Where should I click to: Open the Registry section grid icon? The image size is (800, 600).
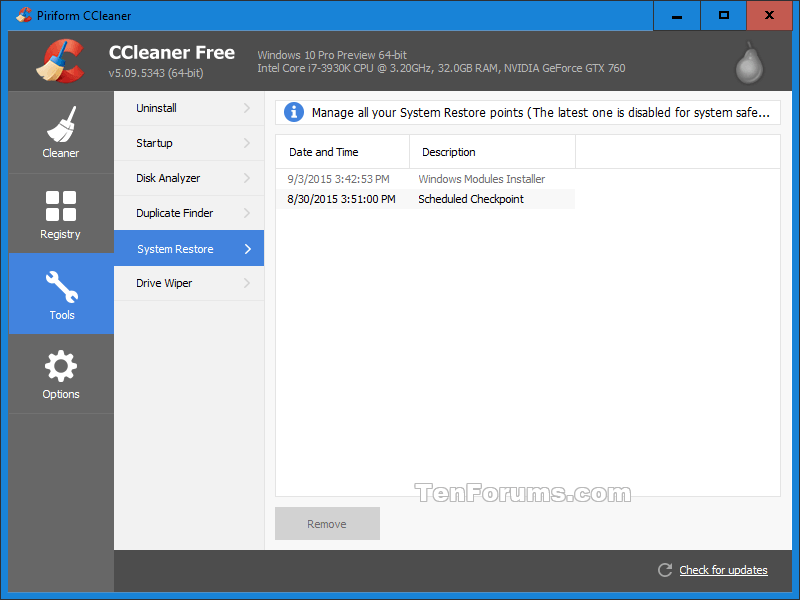click(x=61, y=205)
